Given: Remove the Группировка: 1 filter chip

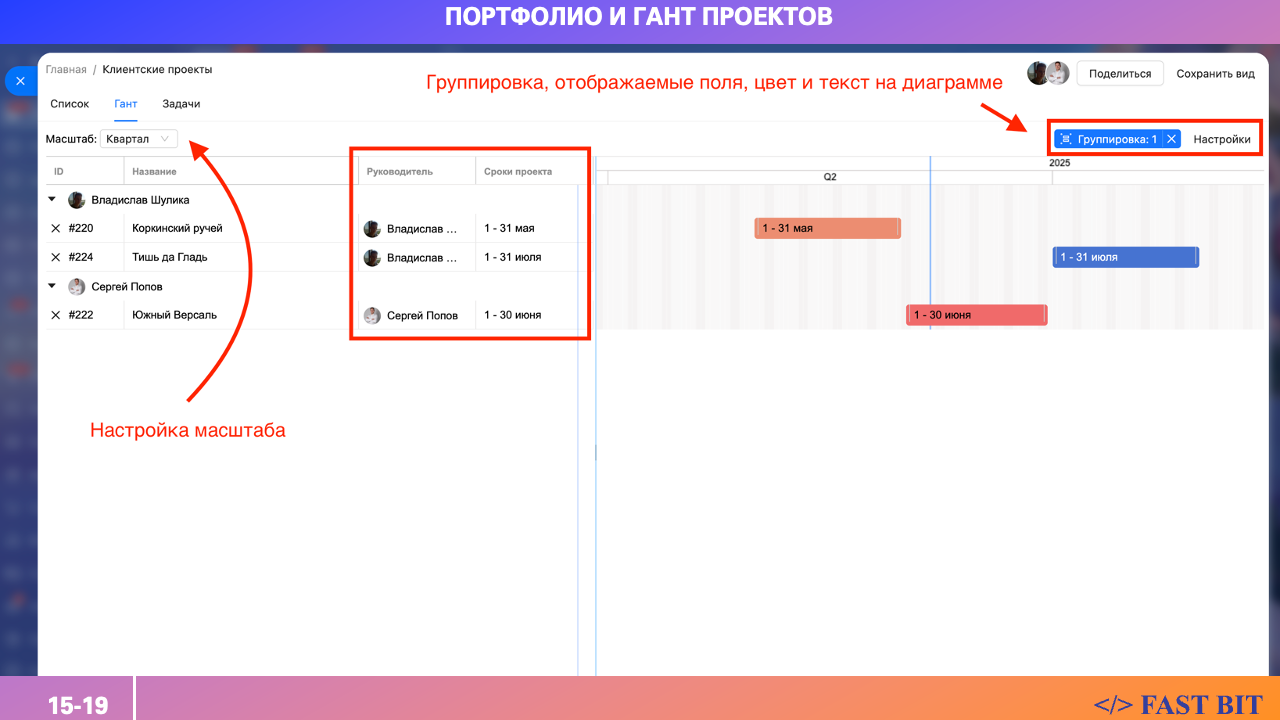Looking at the screenshot, I should (x=1171, y=139).
